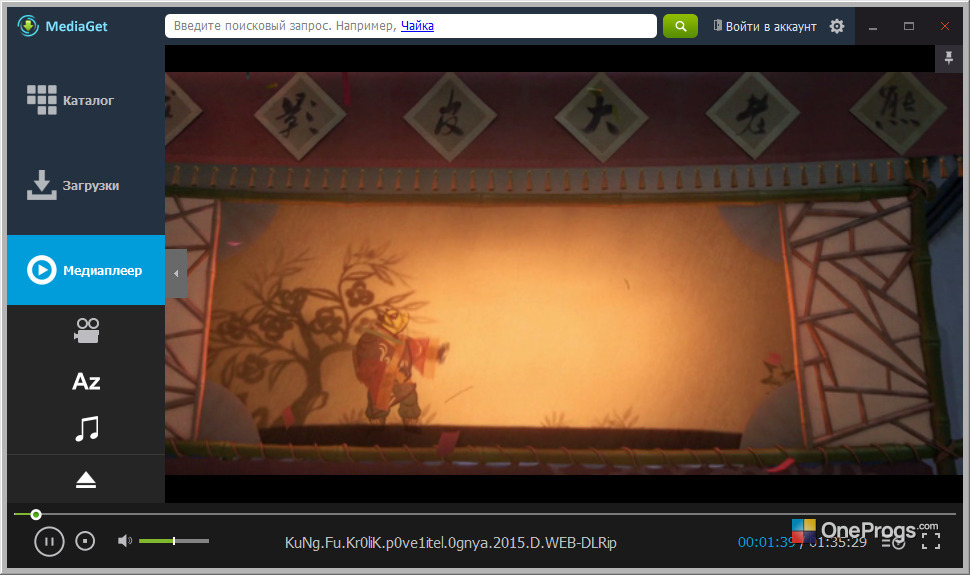Viewport: 970px width, 575px height.
Task: Collapse the sidebar with the arrow handle
Action: (176, 273)
